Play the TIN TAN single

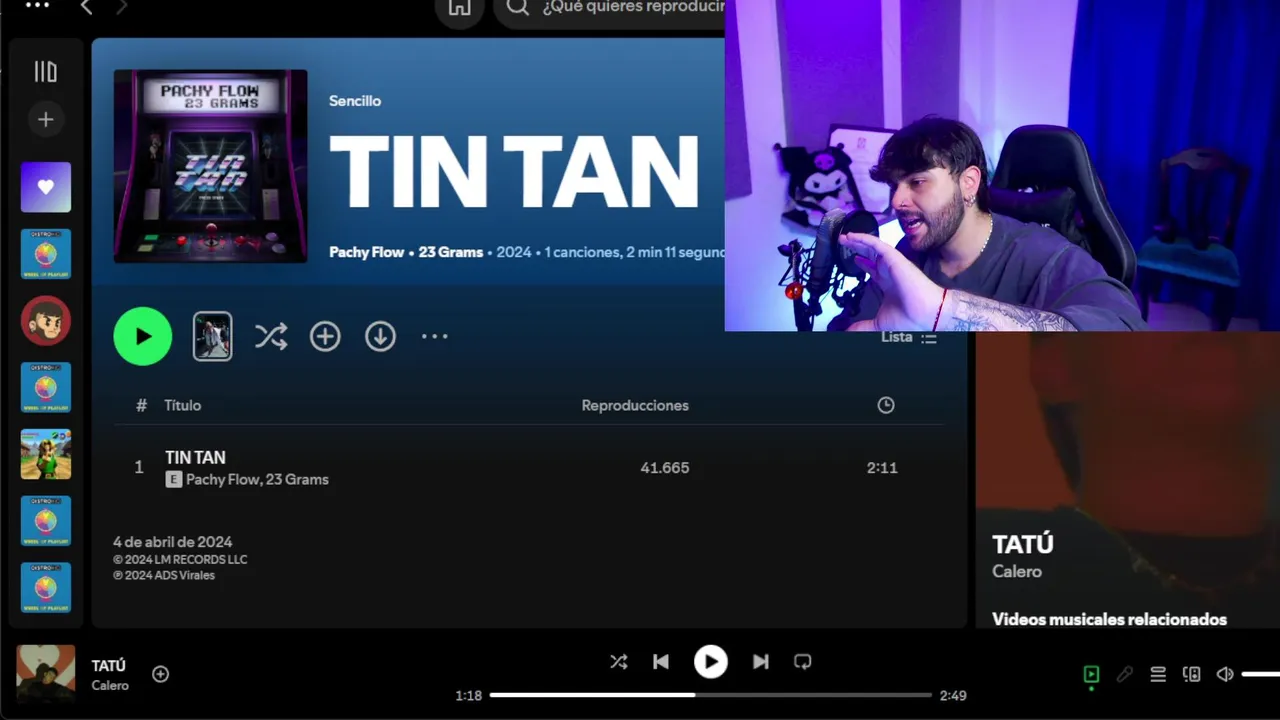[143, 336]
